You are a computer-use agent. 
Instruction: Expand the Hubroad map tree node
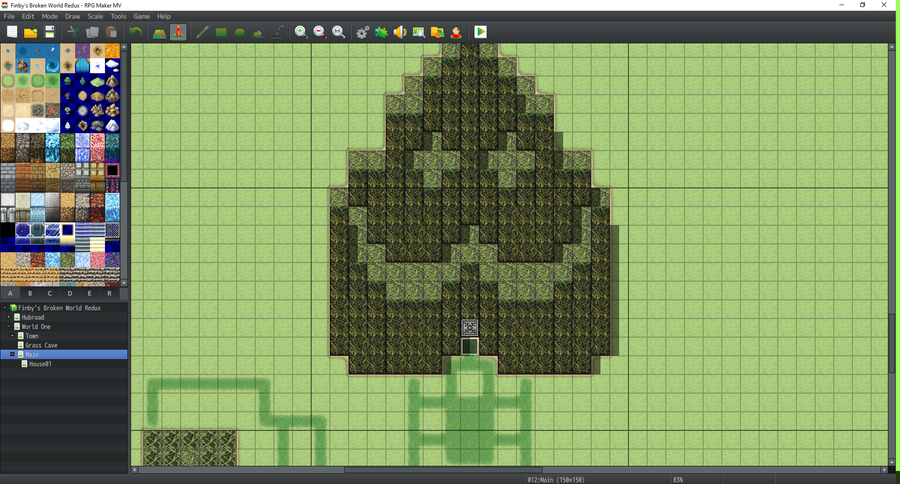[x=9, y=317]
